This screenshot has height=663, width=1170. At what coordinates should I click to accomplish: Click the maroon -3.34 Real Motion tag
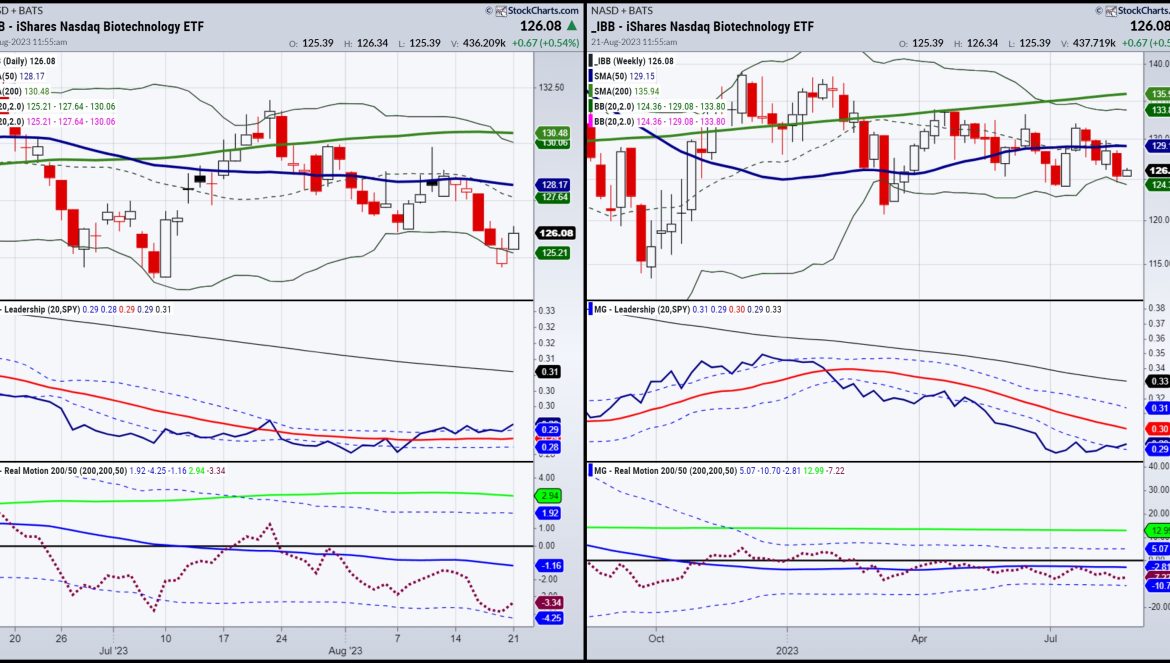coord(549,603)
